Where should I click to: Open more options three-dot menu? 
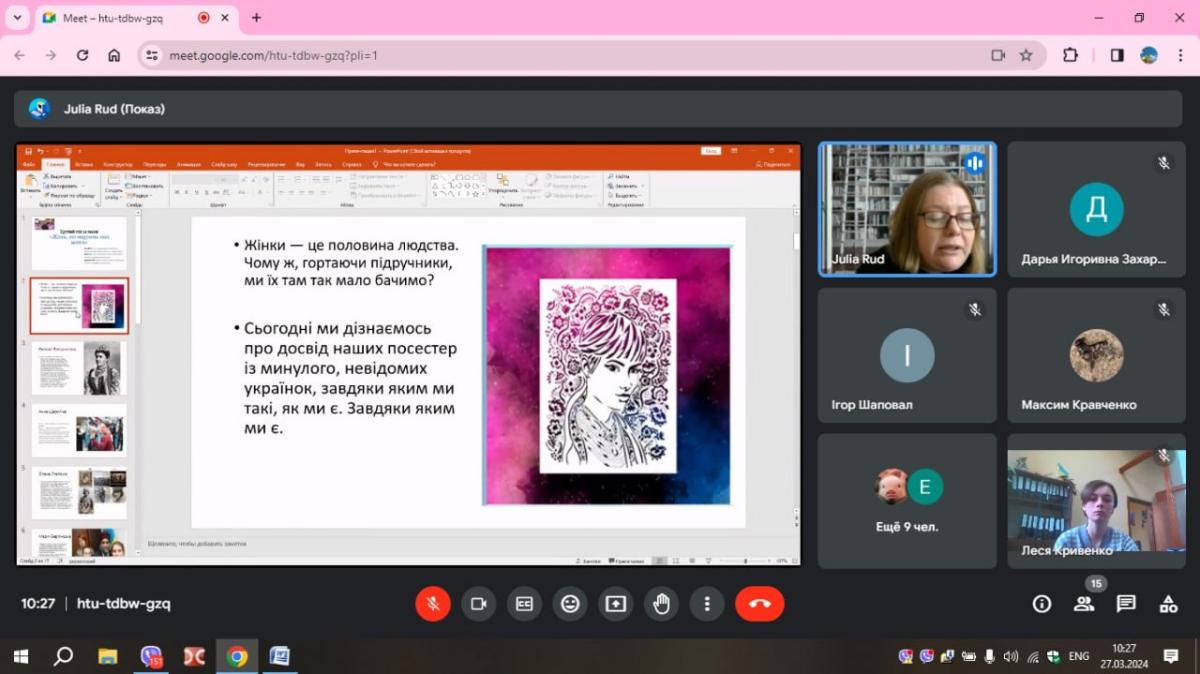[x=707, y=604]
